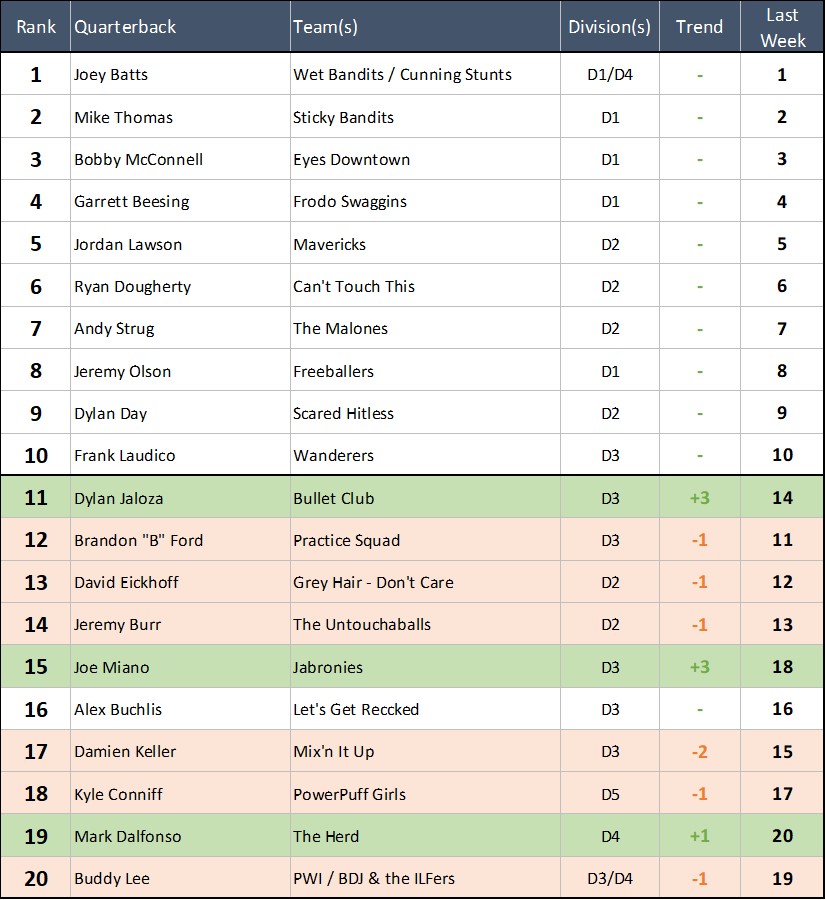Click the Frodo Swaggins team cell

coord(350,202)
